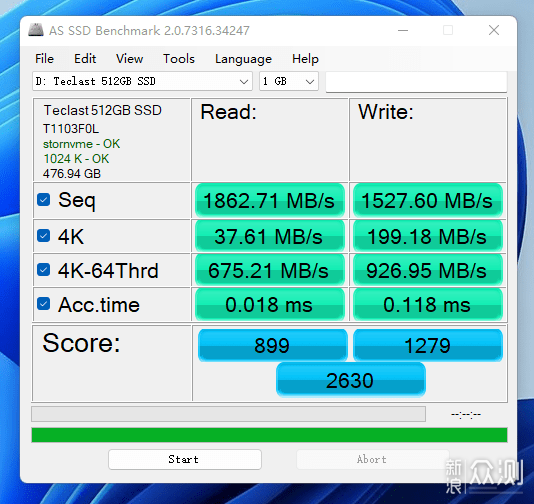Expand the 1 GB test size dropdown

click(x=289, y=81)
